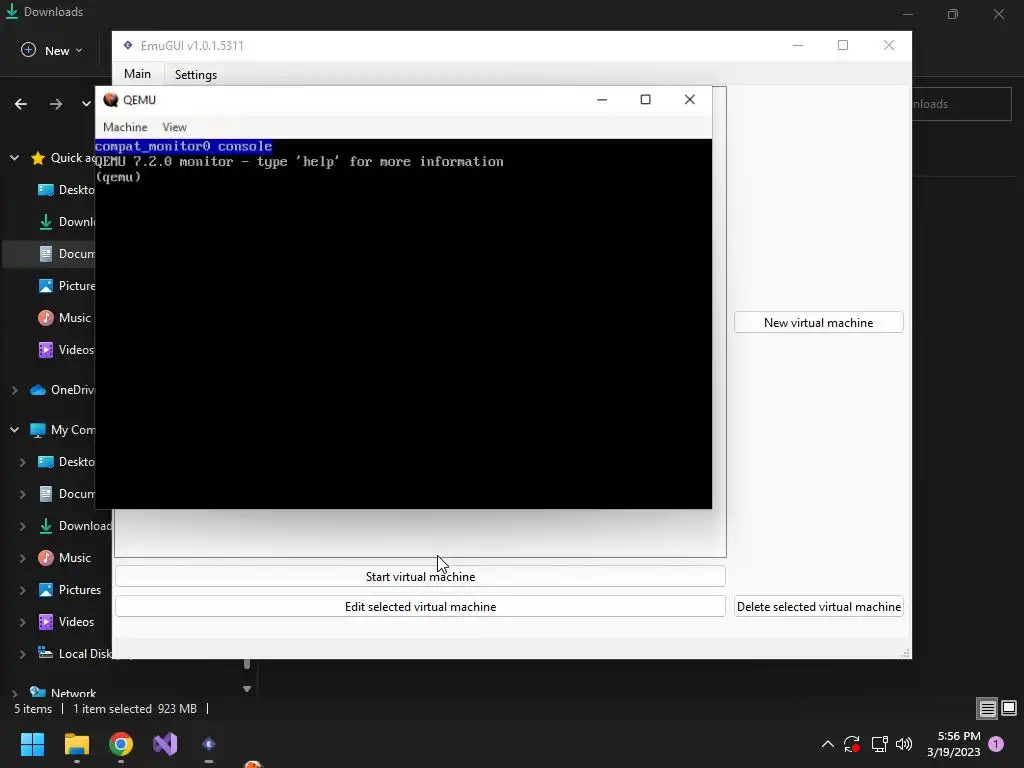Click the volume speaker tray icon
The height and width of the screenshot is (768, 1024).
(904, 744)
